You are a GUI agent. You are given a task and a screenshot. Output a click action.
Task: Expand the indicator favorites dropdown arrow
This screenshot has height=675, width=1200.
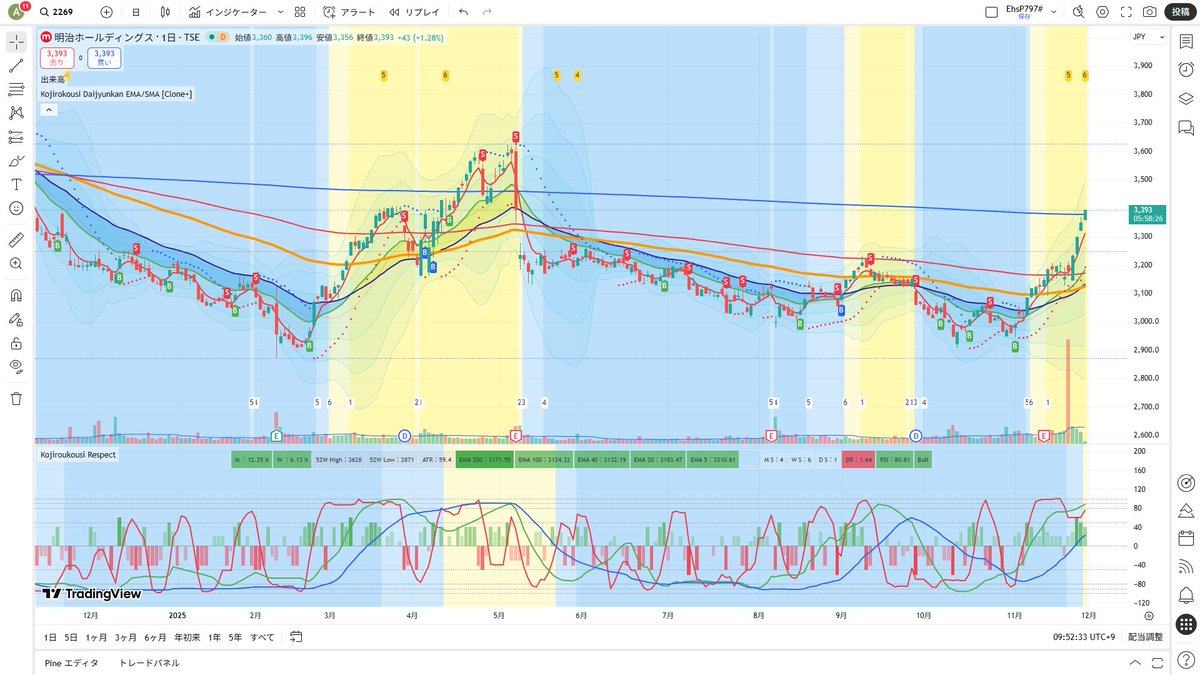tap(279, 12)
